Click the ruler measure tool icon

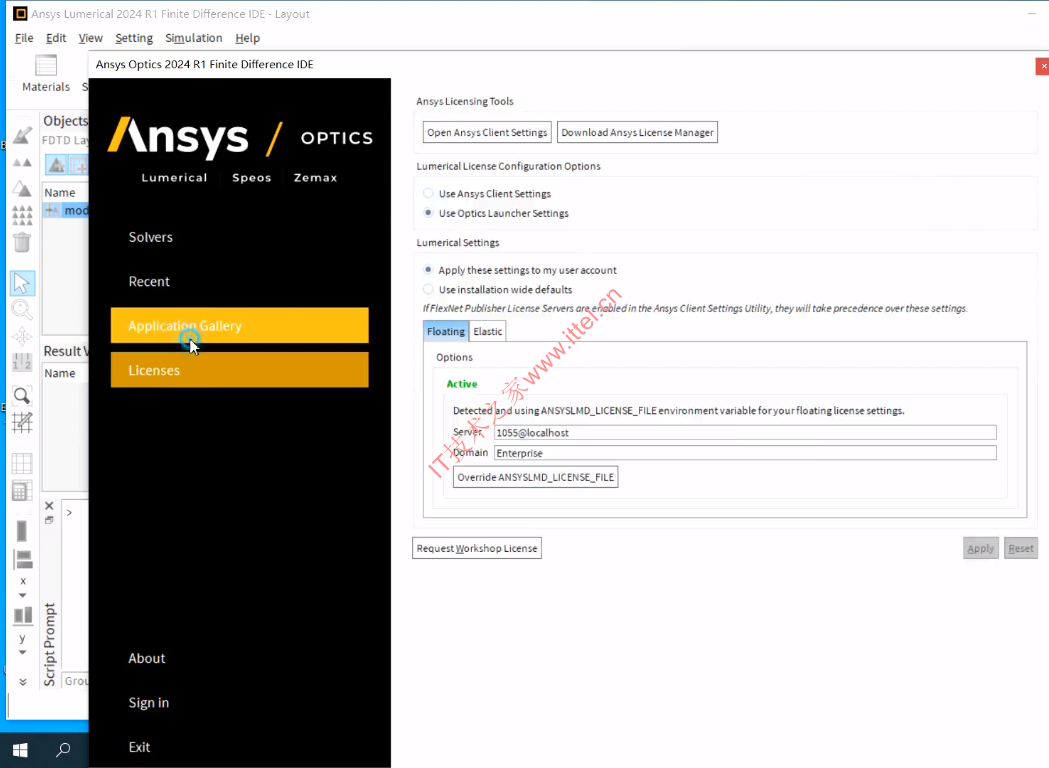(22, 362)
